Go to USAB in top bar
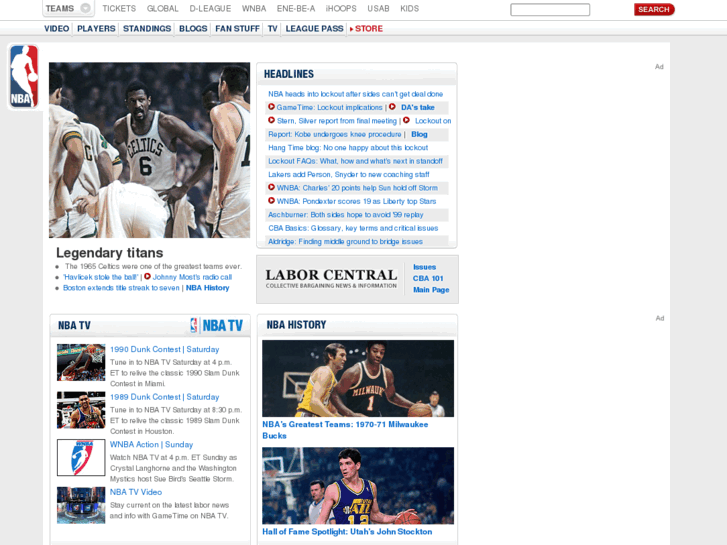This screenshot has height=545, width=727. tap(378, 8)
